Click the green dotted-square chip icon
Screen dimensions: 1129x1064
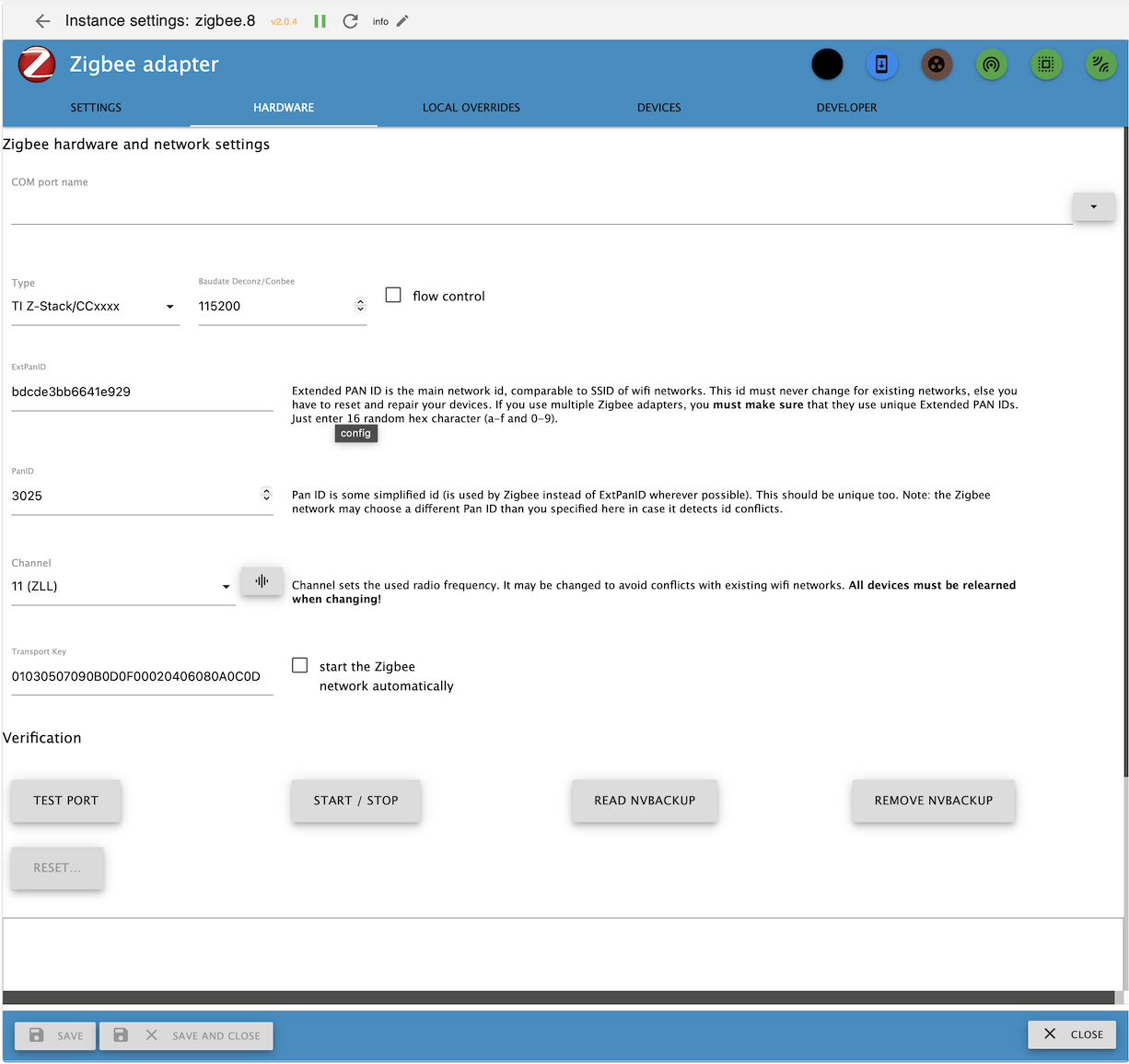(1046, 64)
